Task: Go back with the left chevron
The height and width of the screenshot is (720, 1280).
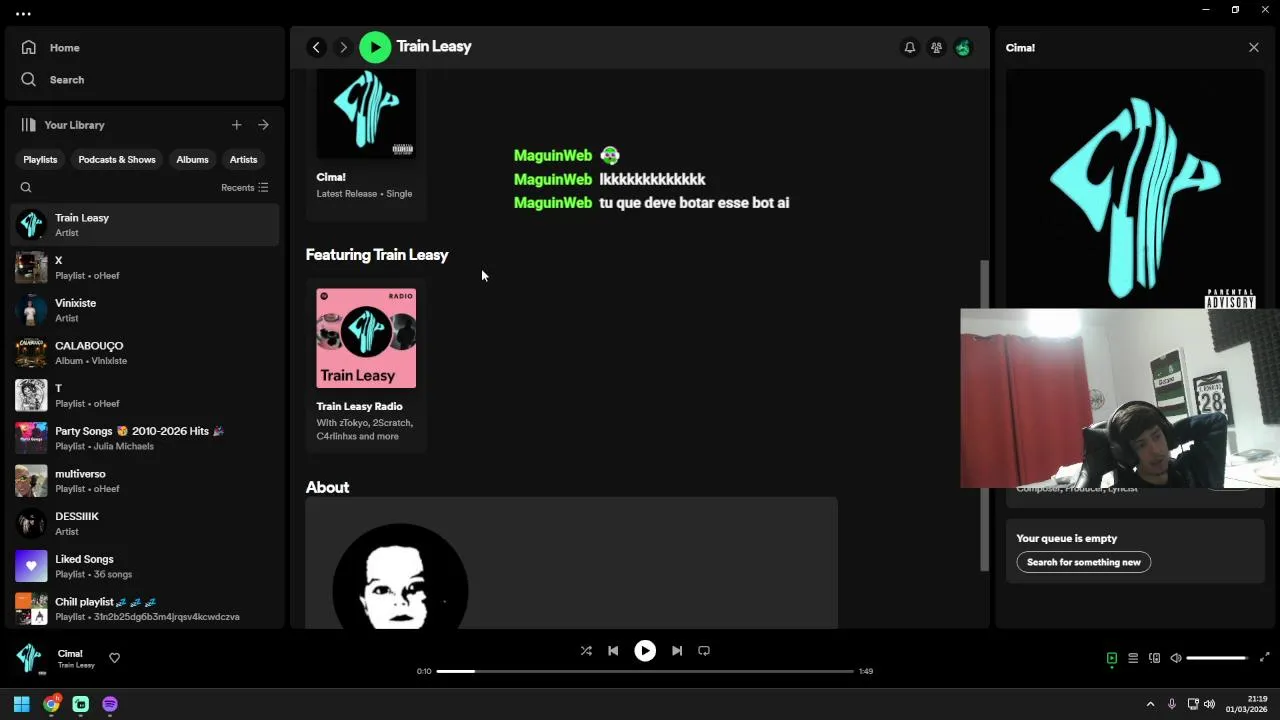Action: 316,47
